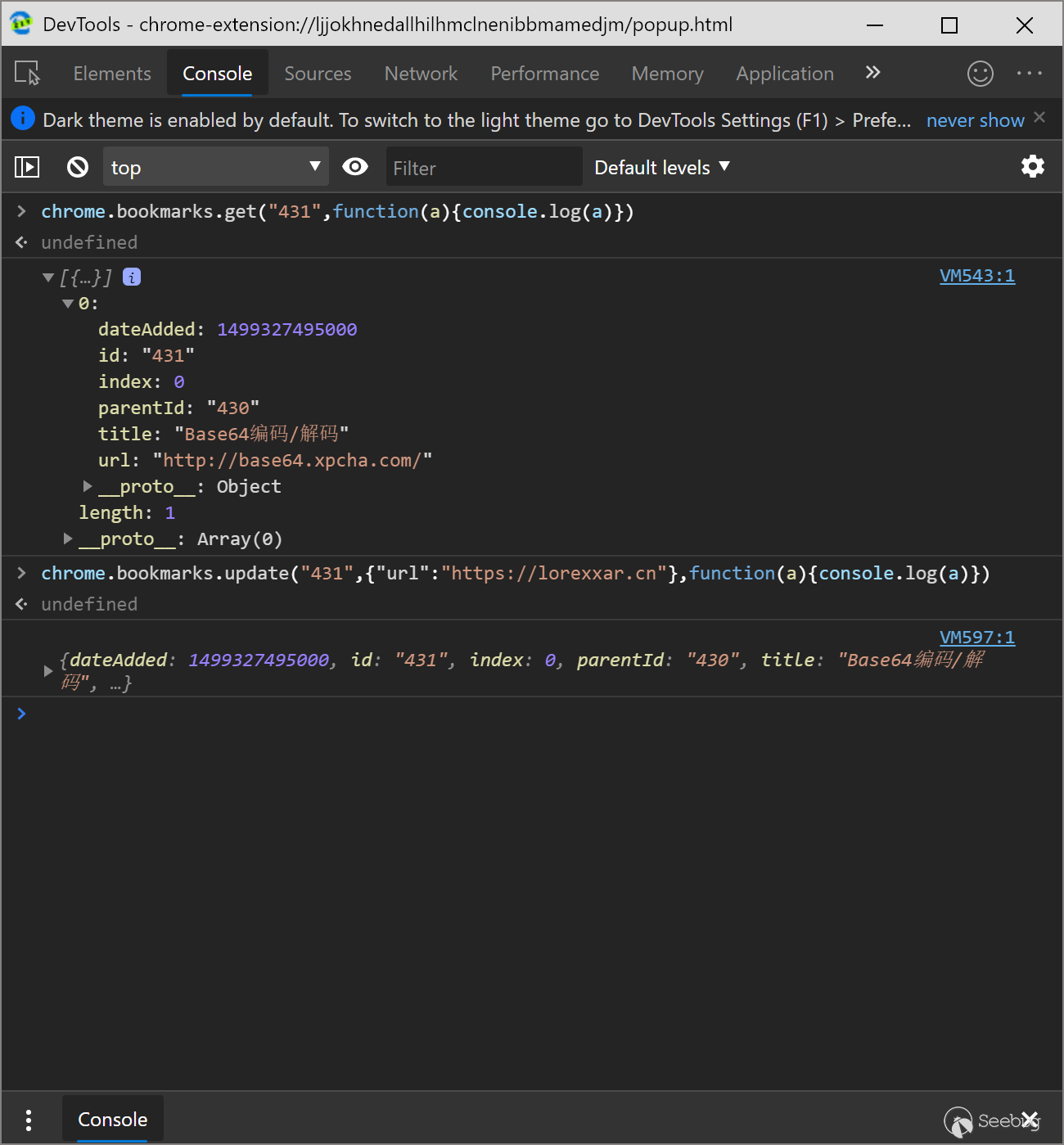Open the three-dot customize DevTools menu
This screenshot has width=1064, height=1145.
pos(1029,74)
